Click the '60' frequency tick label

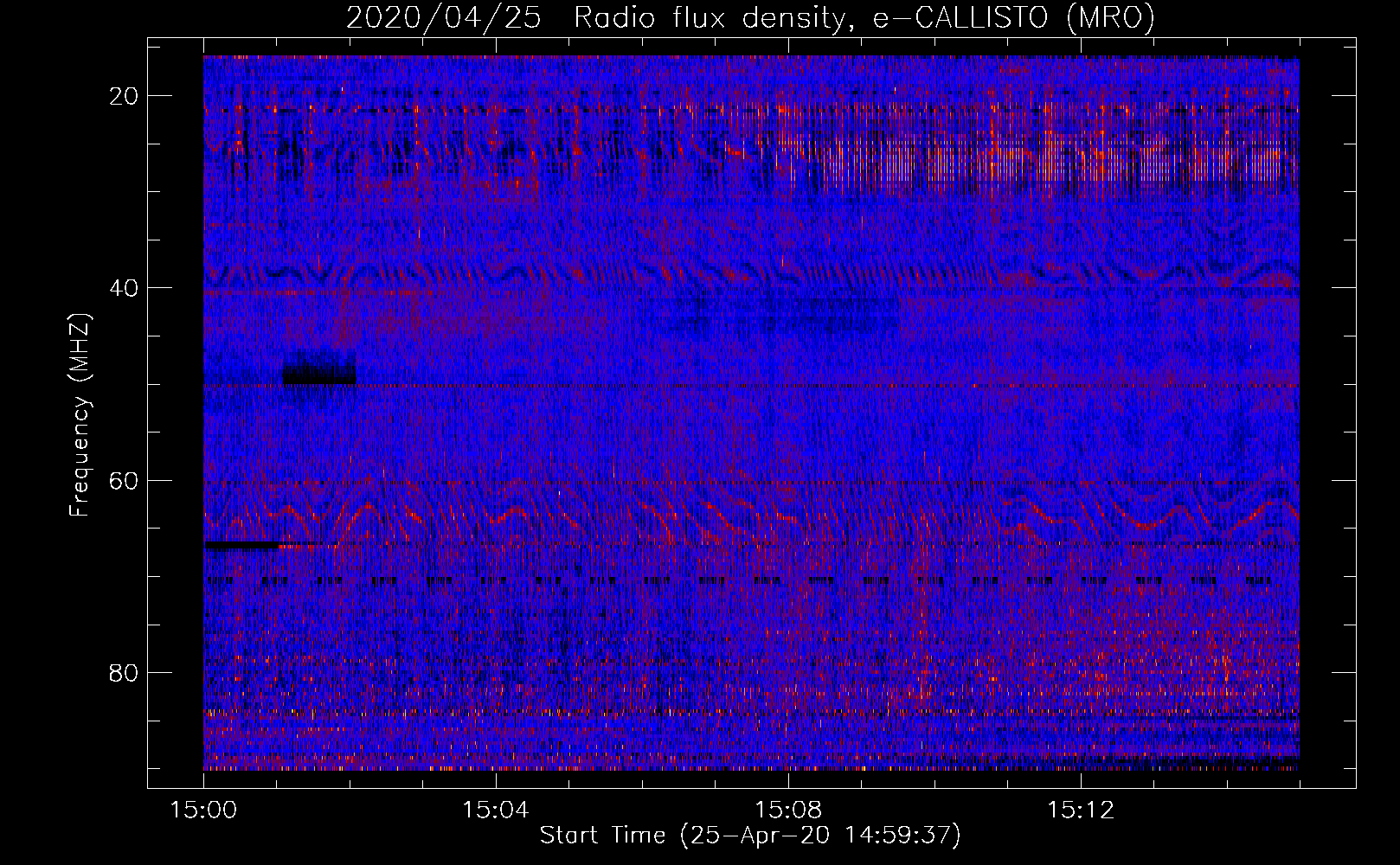click(x=125, y=480)
